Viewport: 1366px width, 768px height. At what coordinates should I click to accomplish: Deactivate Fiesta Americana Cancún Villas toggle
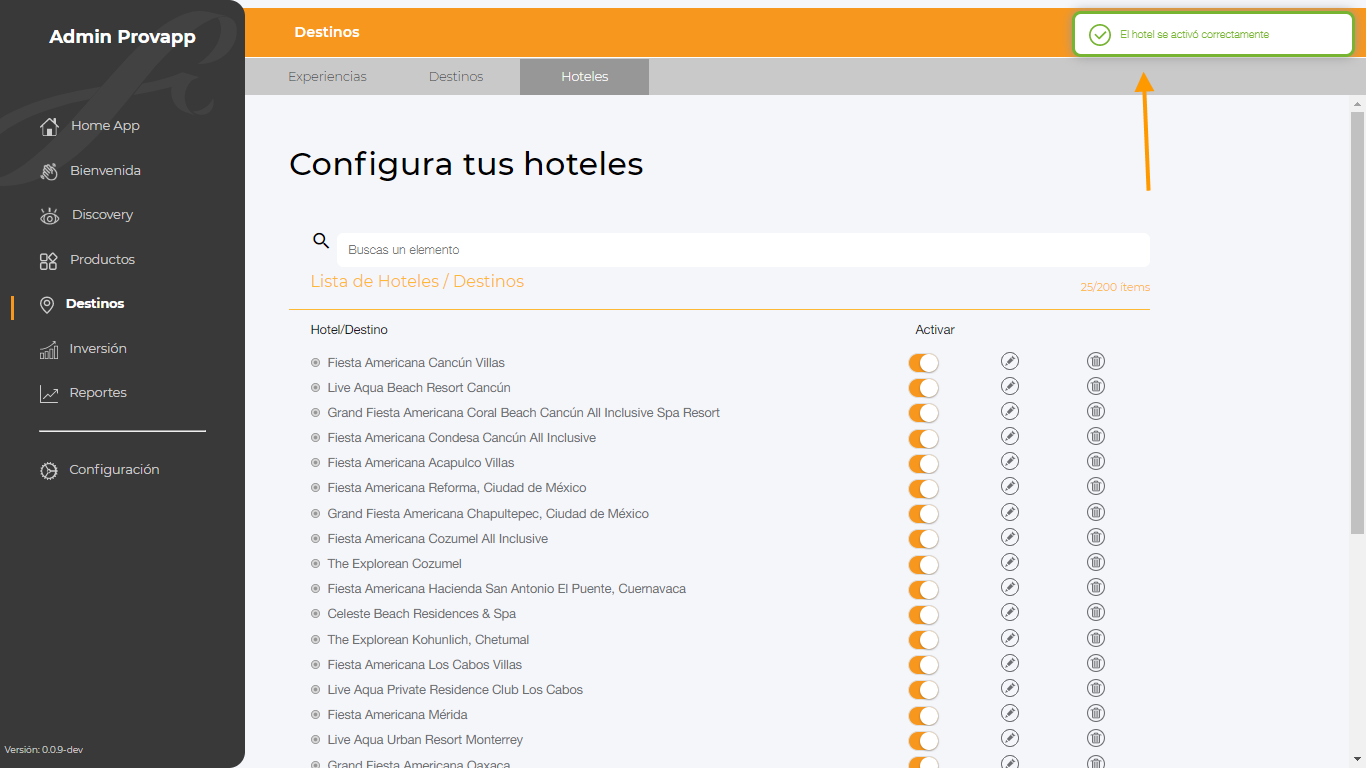click(x=923, y=363)
